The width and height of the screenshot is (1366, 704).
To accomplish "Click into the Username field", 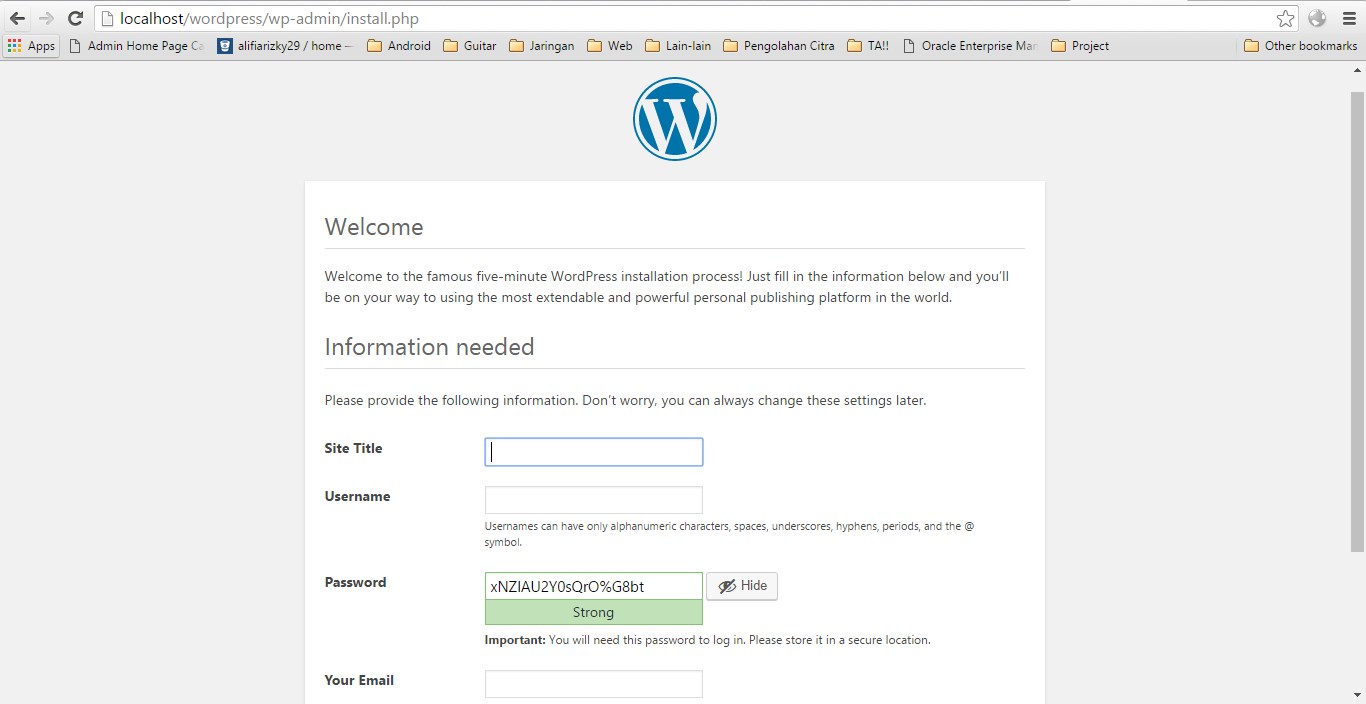I will pos(594,500).
